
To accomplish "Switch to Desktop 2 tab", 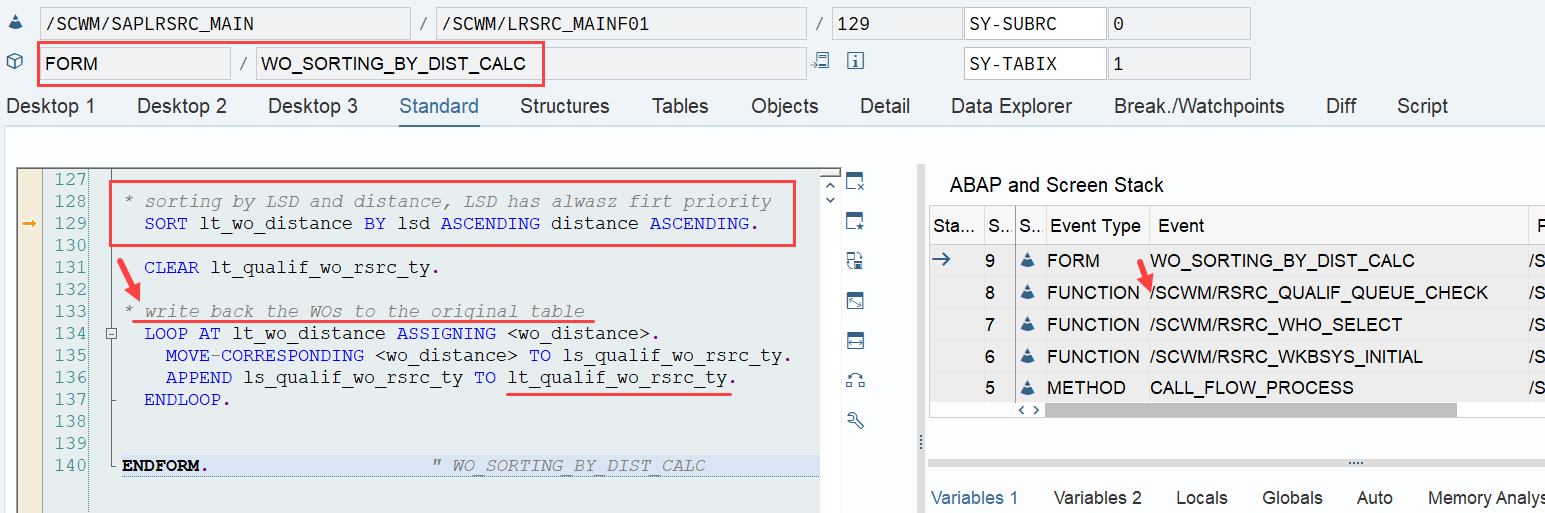I will [x=182, y=106].
